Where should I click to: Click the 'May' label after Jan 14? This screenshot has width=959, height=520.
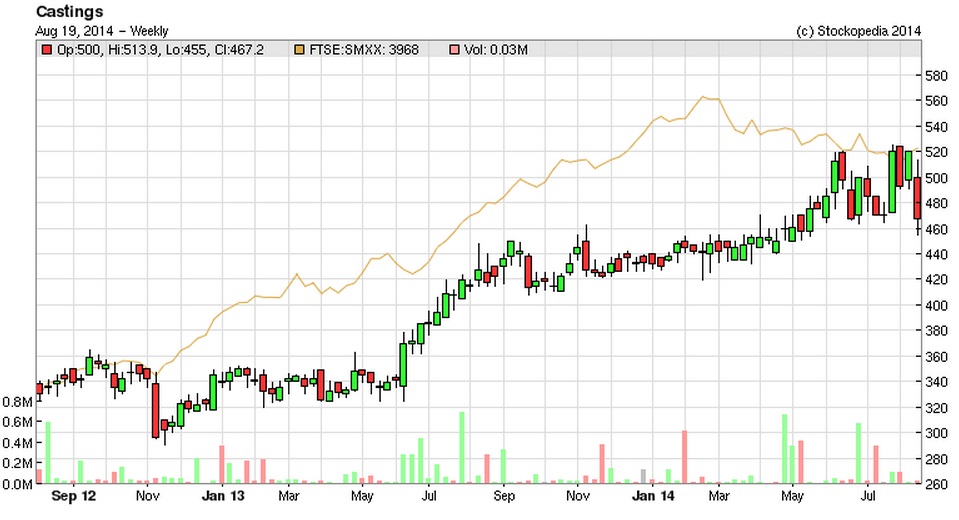point(792,496)
